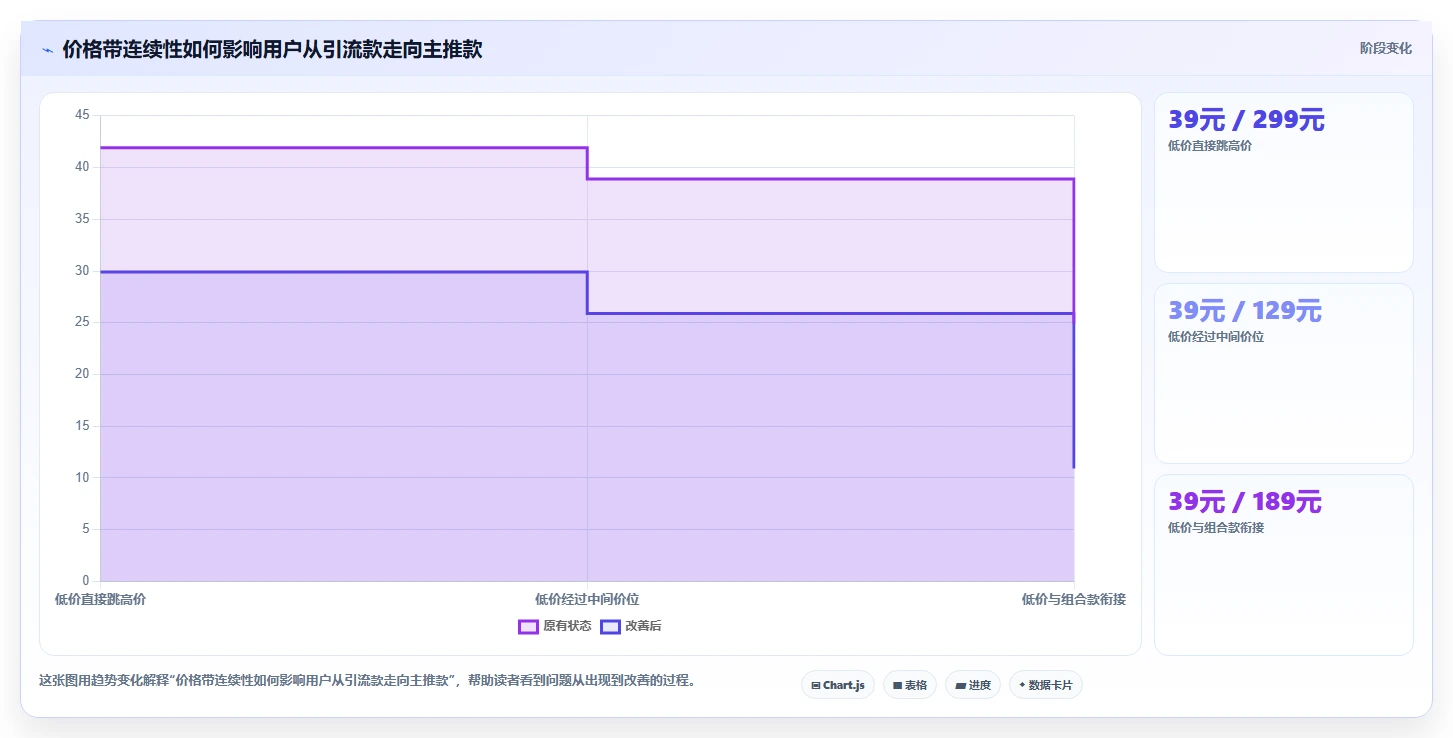
Task: Click the description text below the chart
Action: coord(367,681)
